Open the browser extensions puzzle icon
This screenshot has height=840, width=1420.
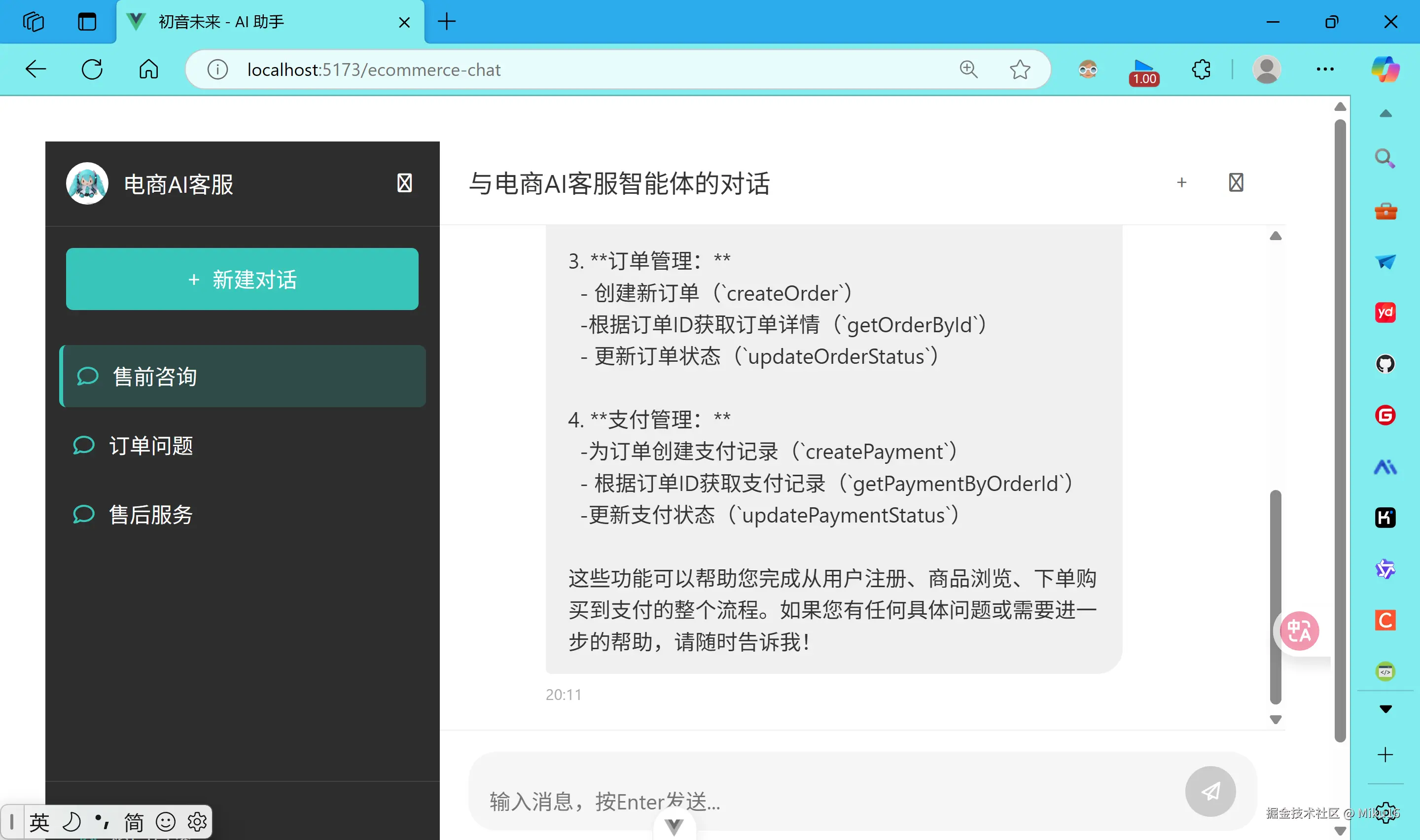pos(1201,69)
